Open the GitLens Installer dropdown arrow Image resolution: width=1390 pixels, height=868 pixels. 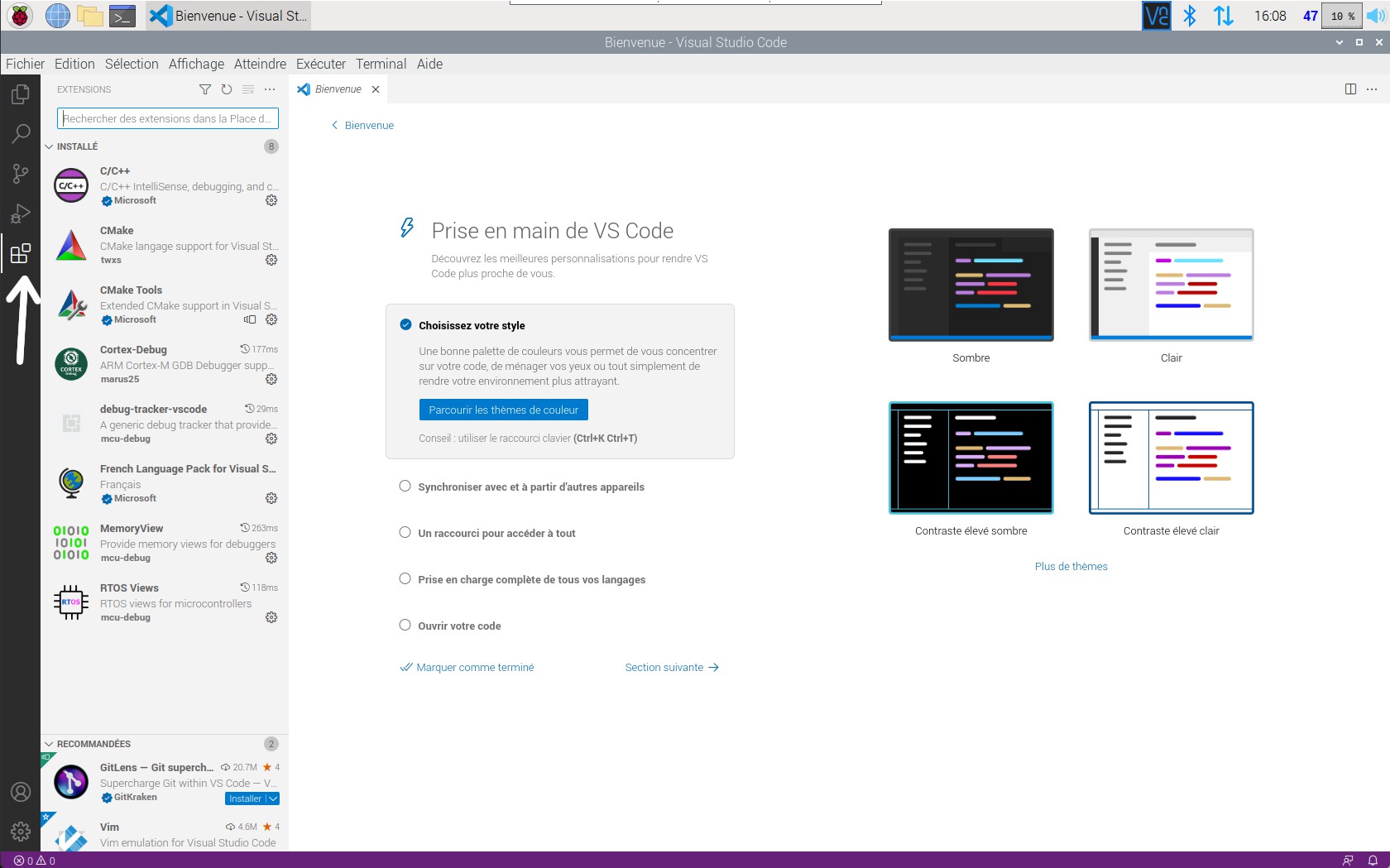coord(273,798)
